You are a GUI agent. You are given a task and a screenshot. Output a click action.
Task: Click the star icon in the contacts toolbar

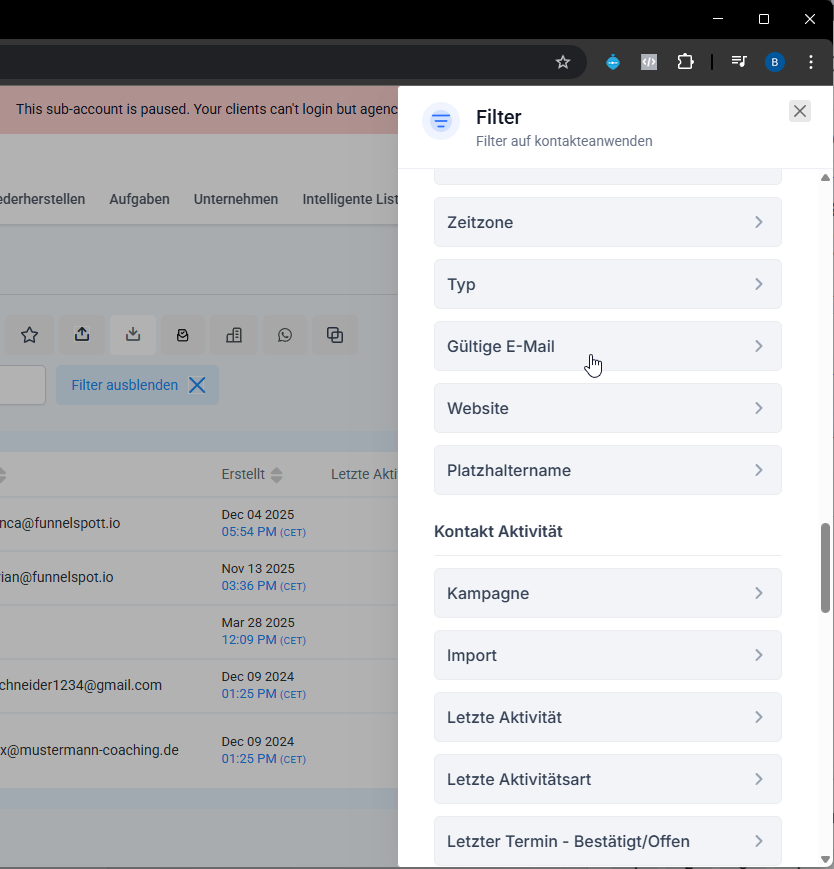[29, 335]
